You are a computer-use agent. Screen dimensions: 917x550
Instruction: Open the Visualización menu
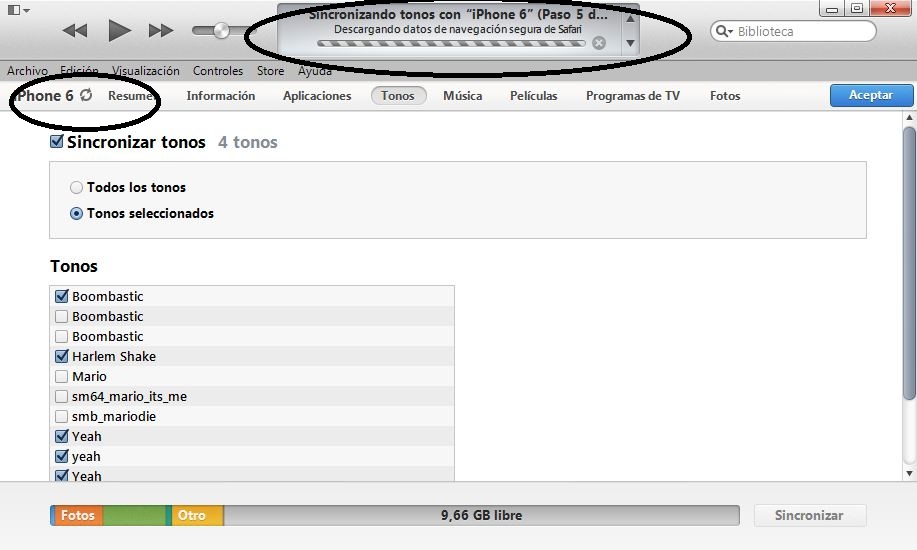click(x=146, y=71)
